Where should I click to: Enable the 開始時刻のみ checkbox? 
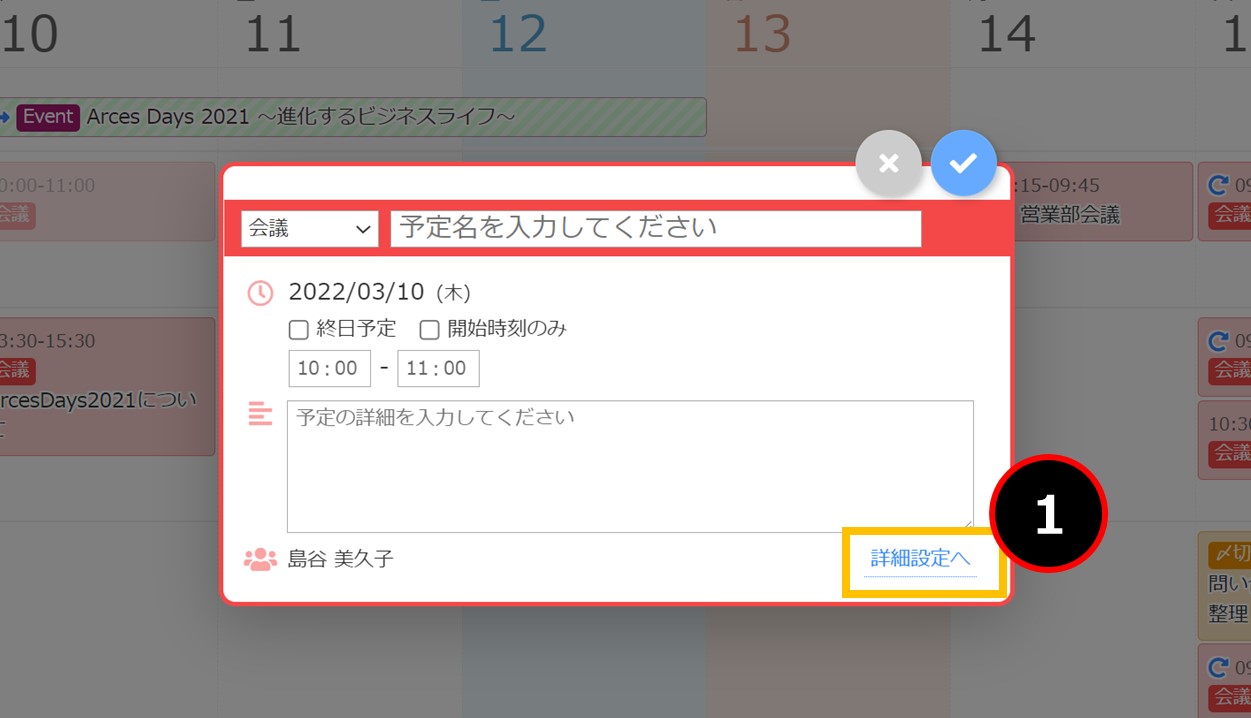(x=429, y=329)
